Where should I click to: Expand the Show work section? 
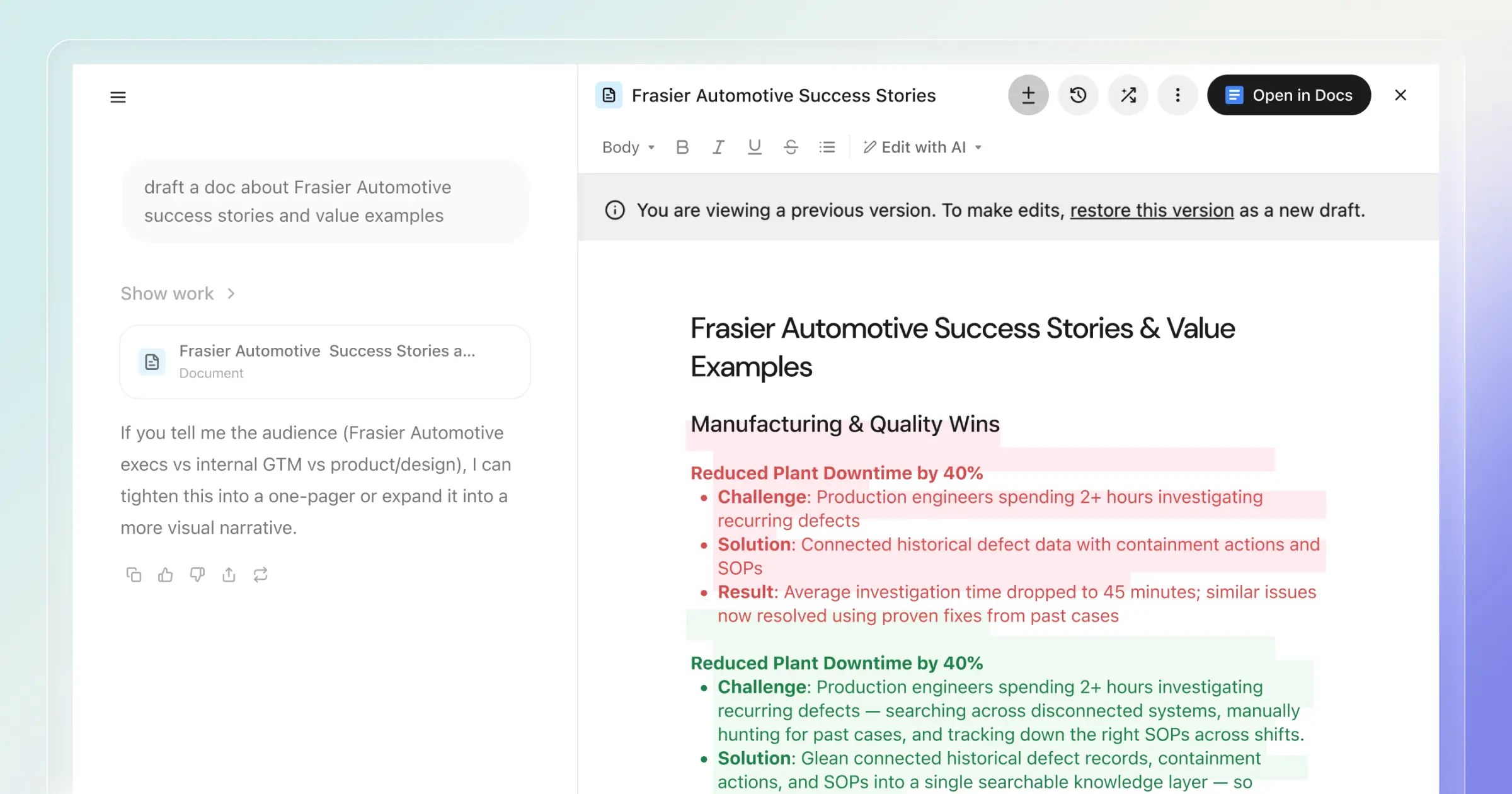[x=178, y=294]
